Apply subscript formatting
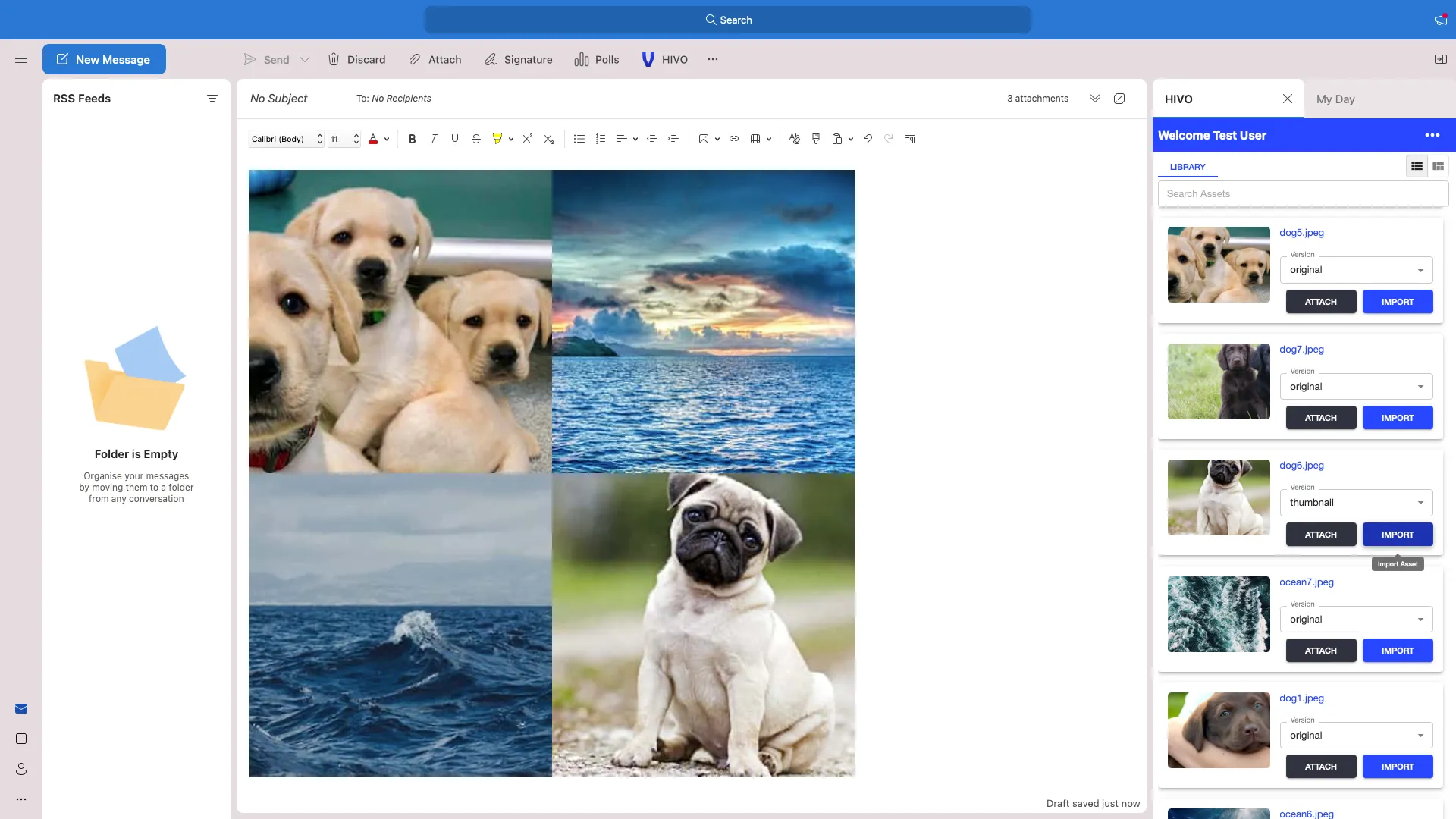The height and width of the screenshot is (819, 1456). [x=549, y=139]
